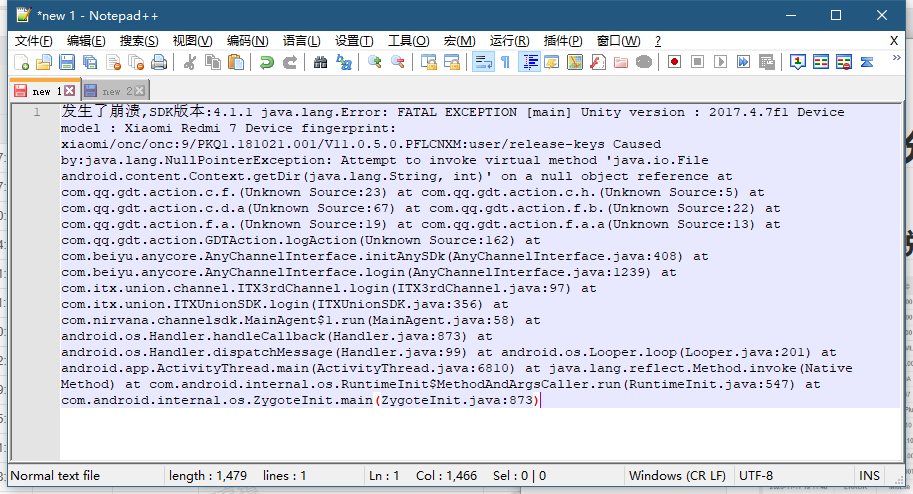The width and height of the screenshot is (913, 494).
Task: Click the 'length : 1,479' status text
Action: click(208, 476)
